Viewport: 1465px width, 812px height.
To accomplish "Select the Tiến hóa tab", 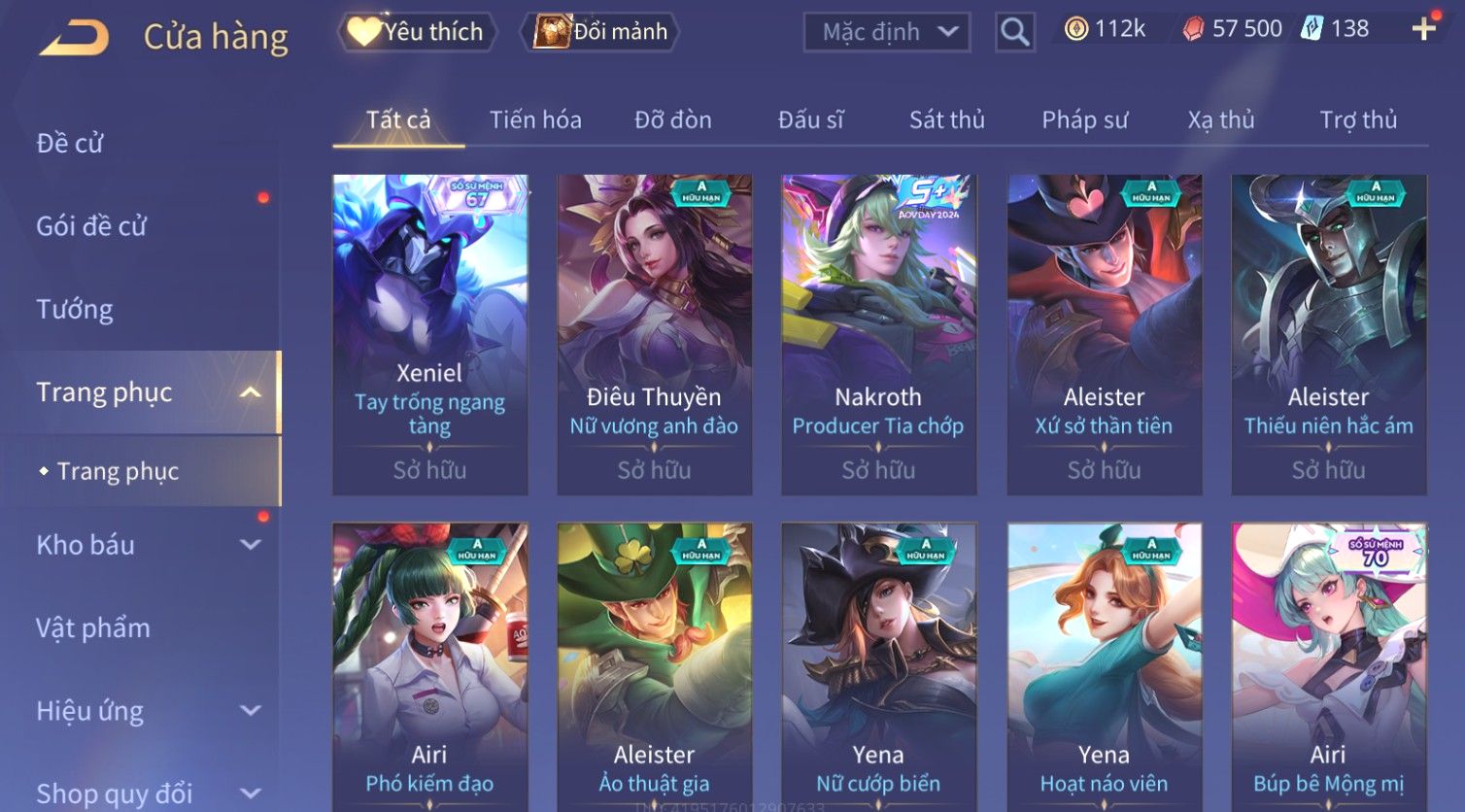I will (535, 119).
